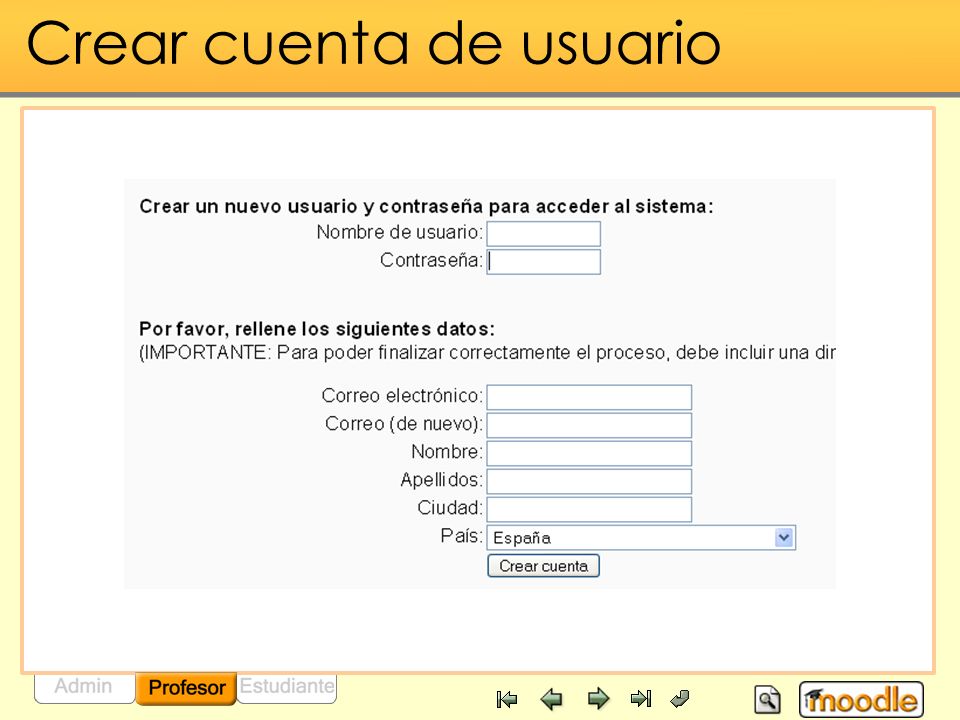Click into the Contraseña field
The height and width of the screenshot is (720, 960).
pyautogui.click(x=544, y=261)
